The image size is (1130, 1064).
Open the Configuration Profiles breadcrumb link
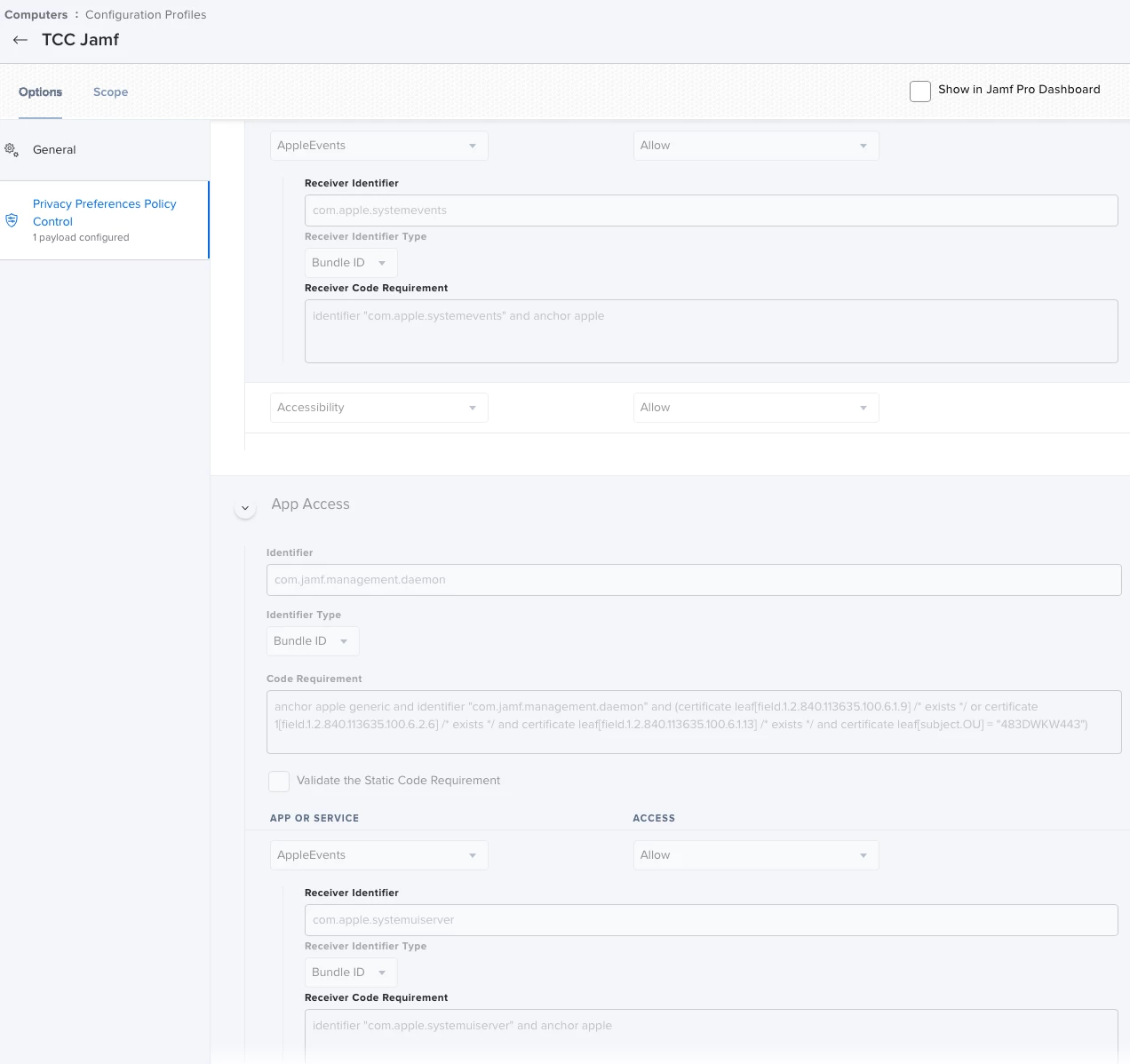coord(146,14)
